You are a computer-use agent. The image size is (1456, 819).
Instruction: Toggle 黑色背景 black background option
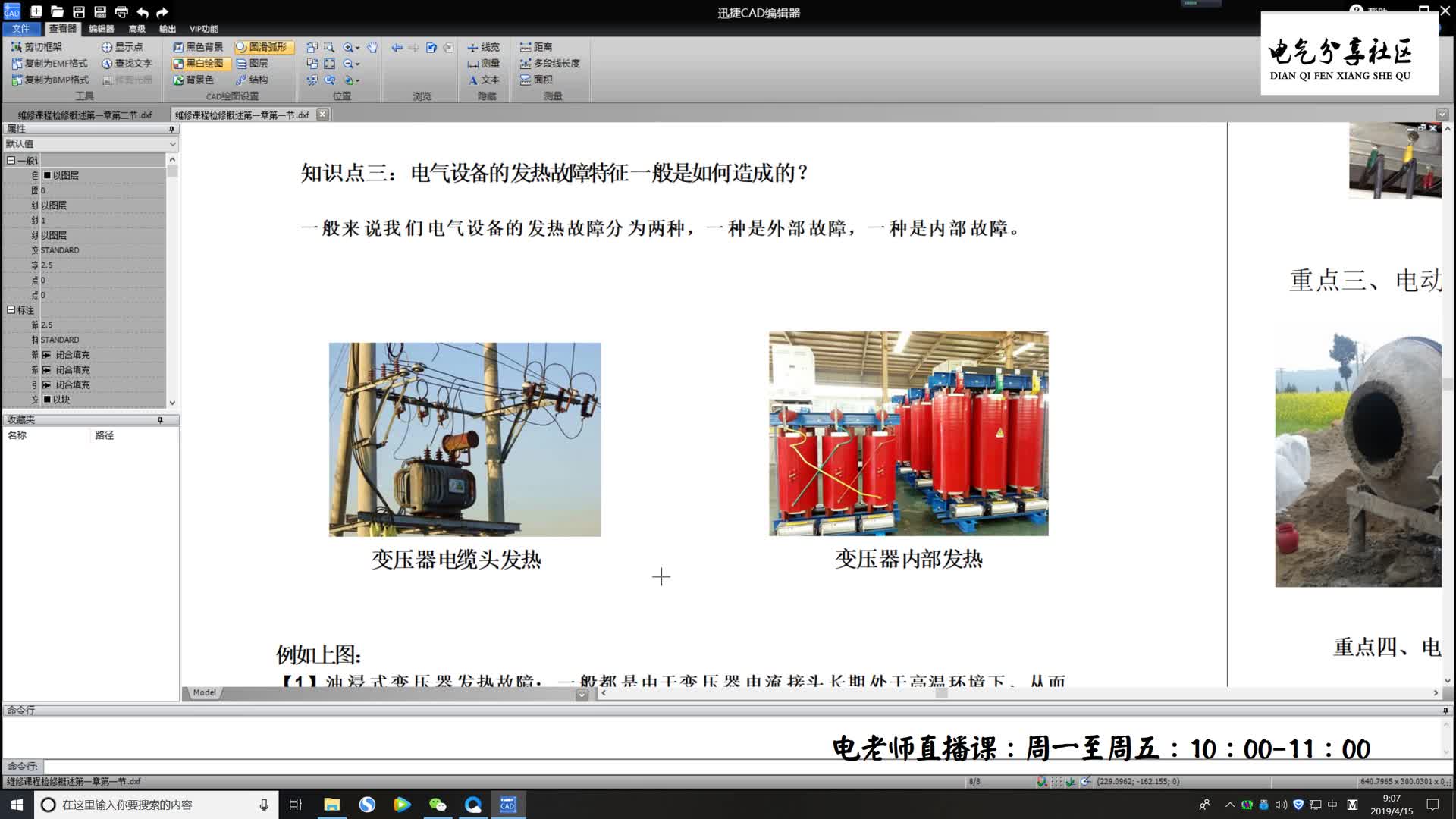(x=198, y=47)
